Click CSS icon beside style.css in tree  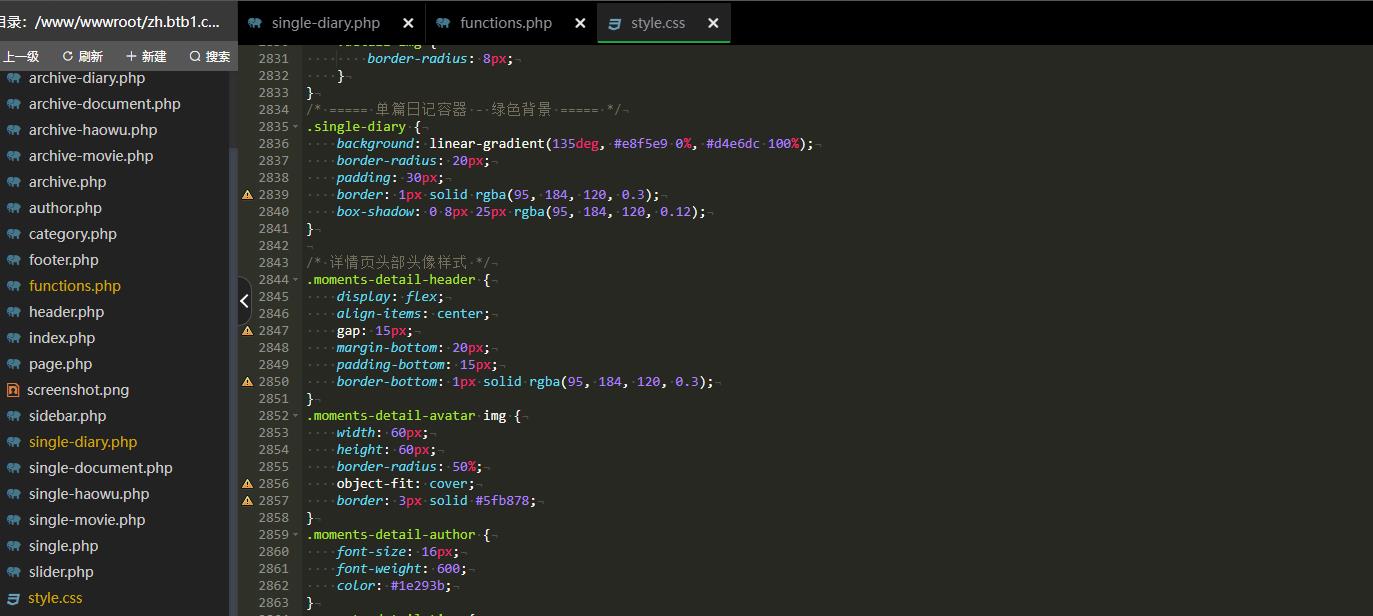pyautogui.click(x=13, y=598)
